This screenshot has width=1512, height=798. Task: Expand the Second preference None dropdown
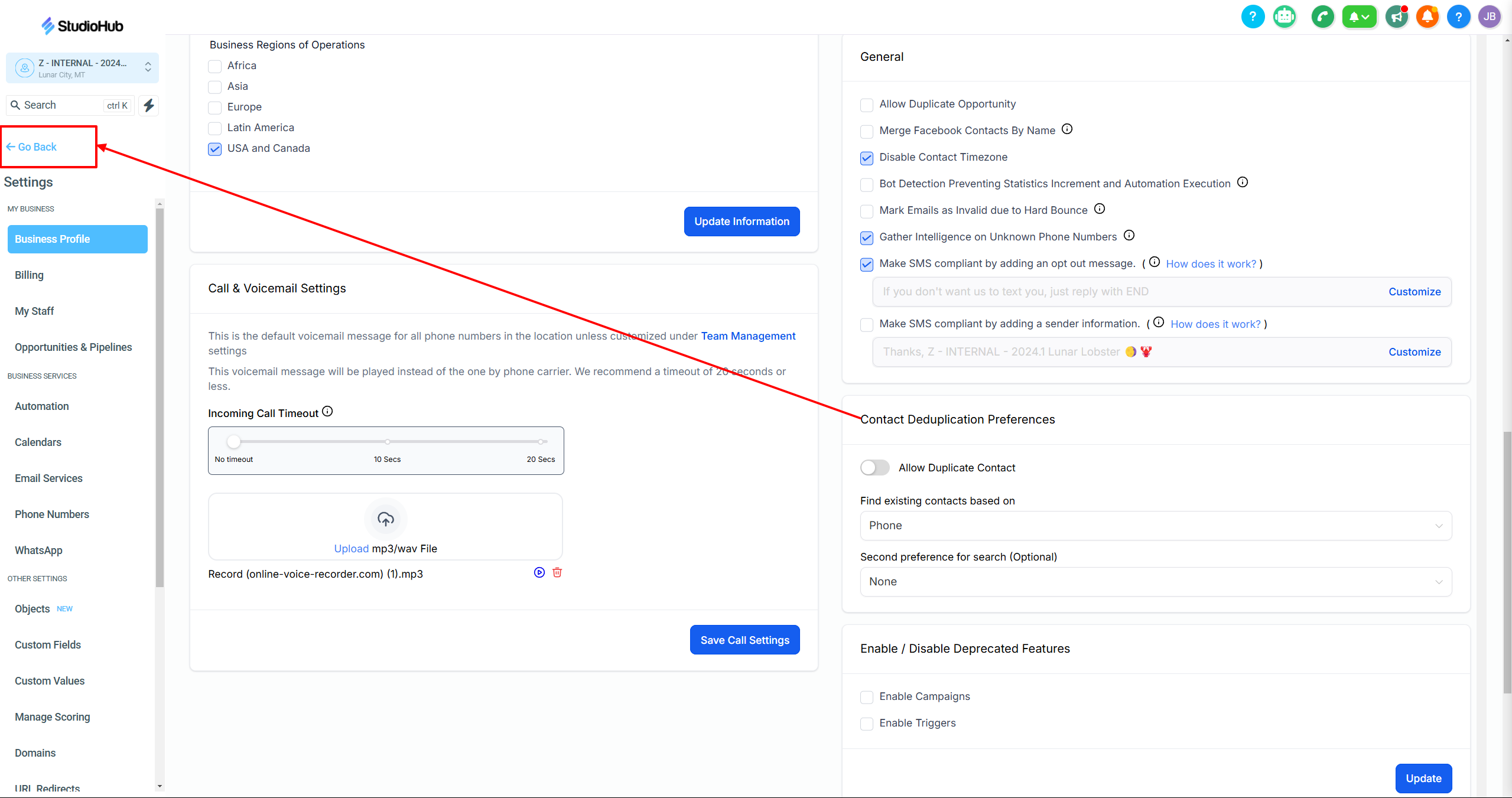[1155, 582]
